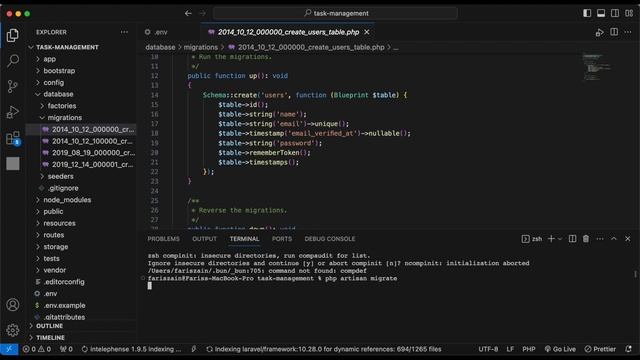Split the terminal pane
The height and width of the screenshot is (360, 640).
click(x=572, y=239)
